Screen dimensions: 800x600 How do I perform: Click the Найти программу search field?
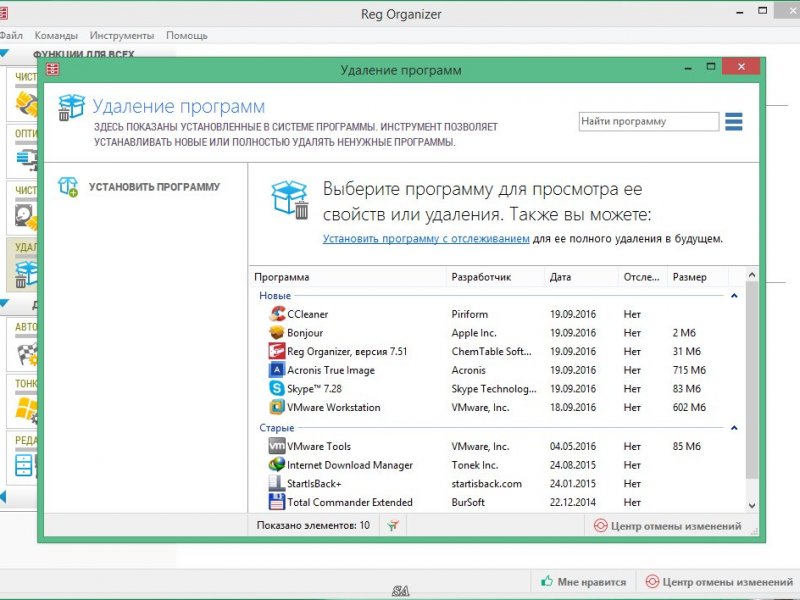pos(648,121)
